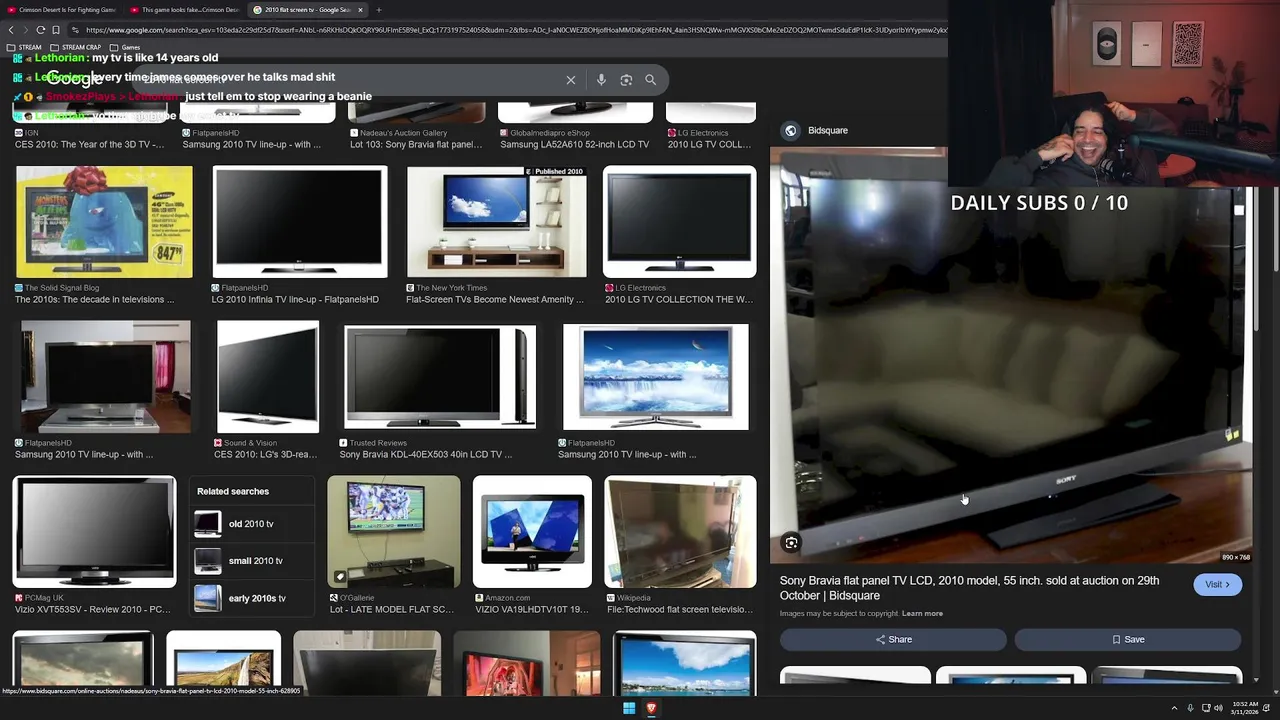
Task: Click the main page vertical scrollbar
Action: pos(1275,230)
